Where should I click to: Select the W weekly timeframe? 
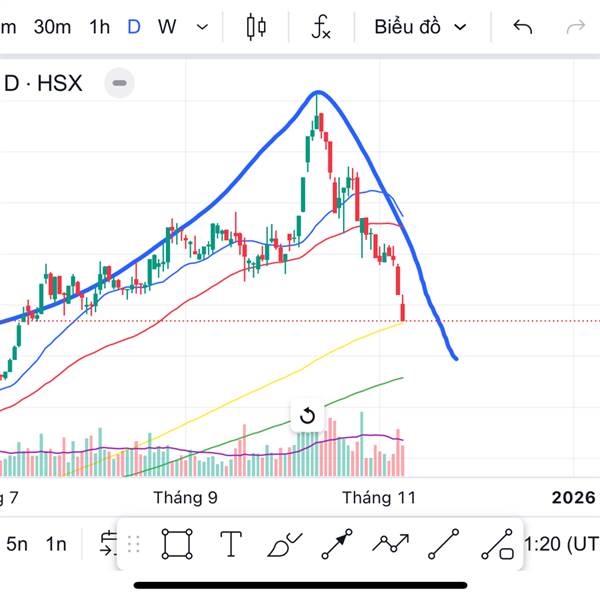[x=167, y=27]
